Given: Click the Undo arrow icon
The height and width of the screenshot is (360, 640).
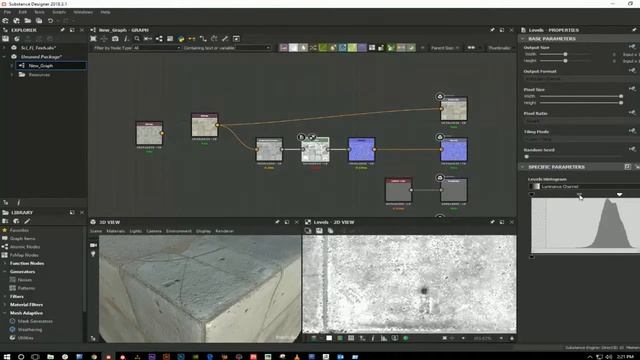Looking at the screenshot, I should (50, 20).
